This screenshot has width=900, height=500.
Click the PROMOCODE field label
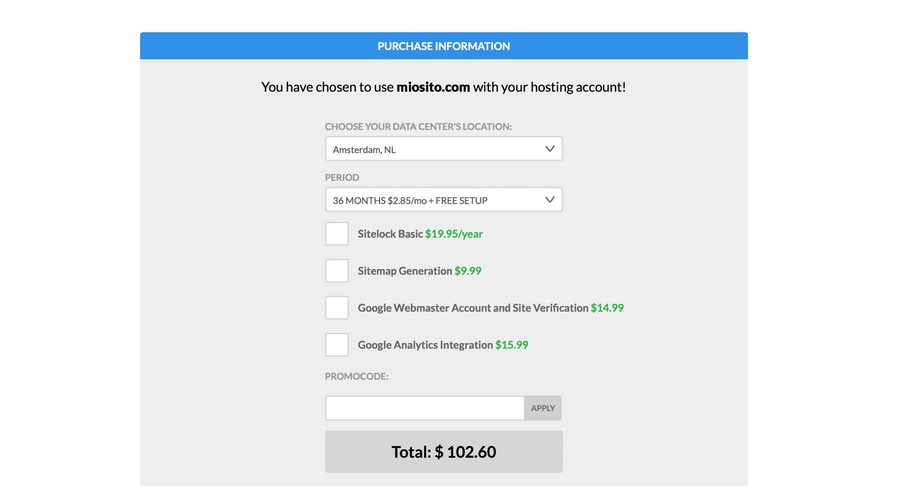coord(356,376)
